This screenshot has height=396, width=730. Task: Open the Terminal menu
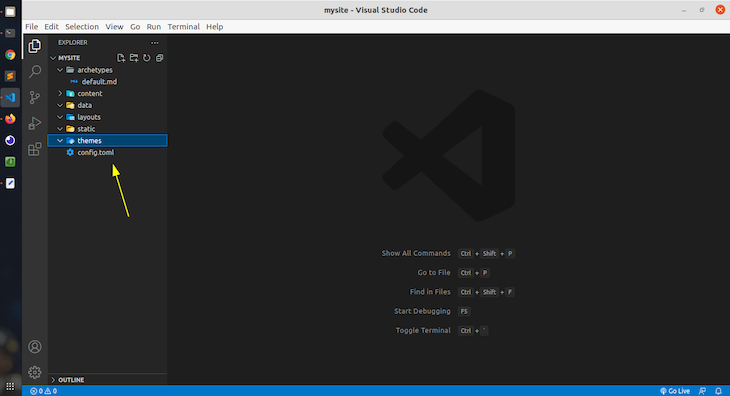183,27
